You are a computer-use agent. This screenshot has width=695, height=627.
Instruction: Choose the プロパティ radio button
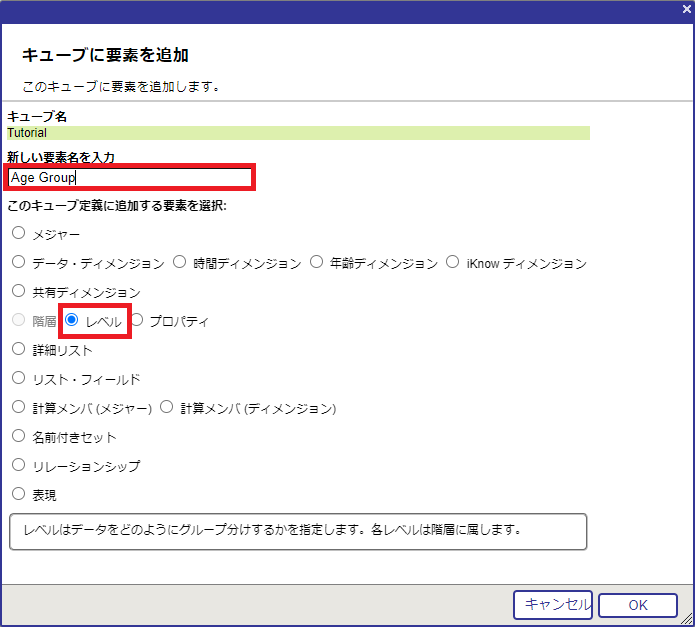pyautogui.click(x=138, y=321)
